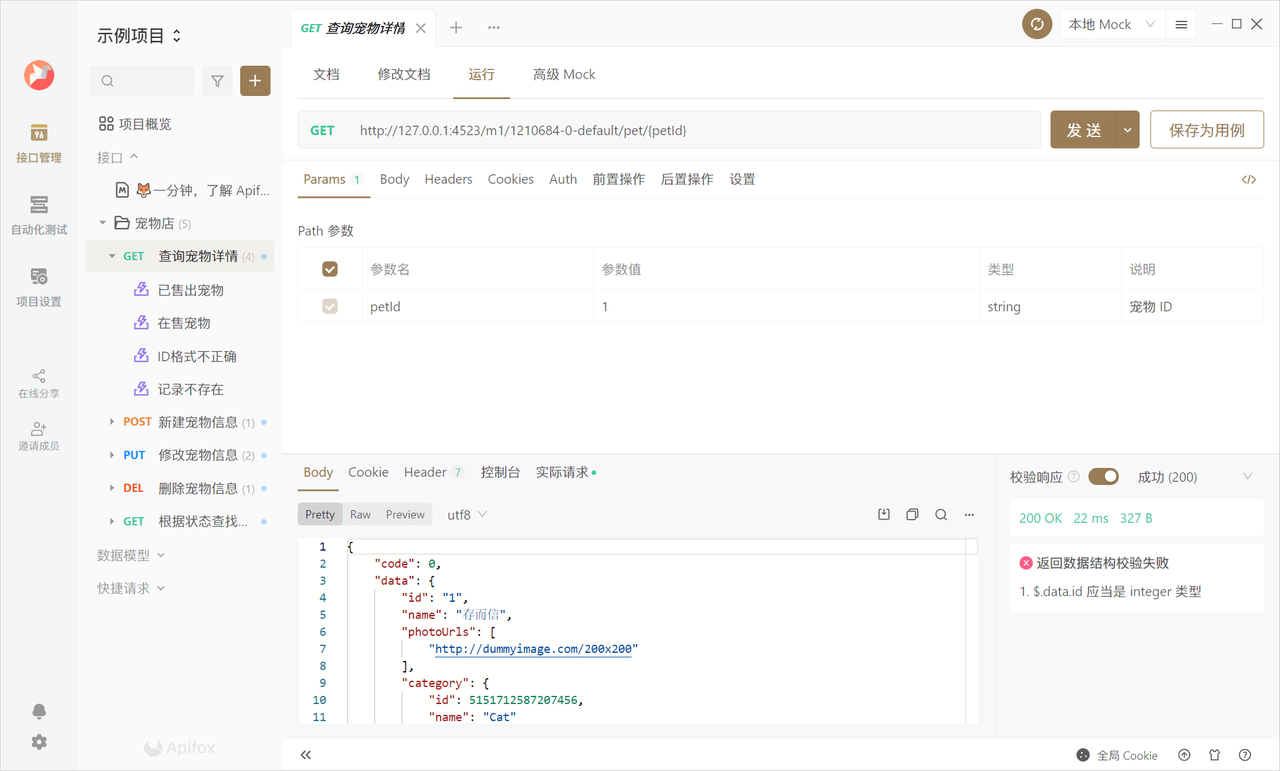Image resolution: width=1280 pixels, height=771 pixels.
Task: Copy the response body
Action: pyautogui.click(x=912, y=514)
